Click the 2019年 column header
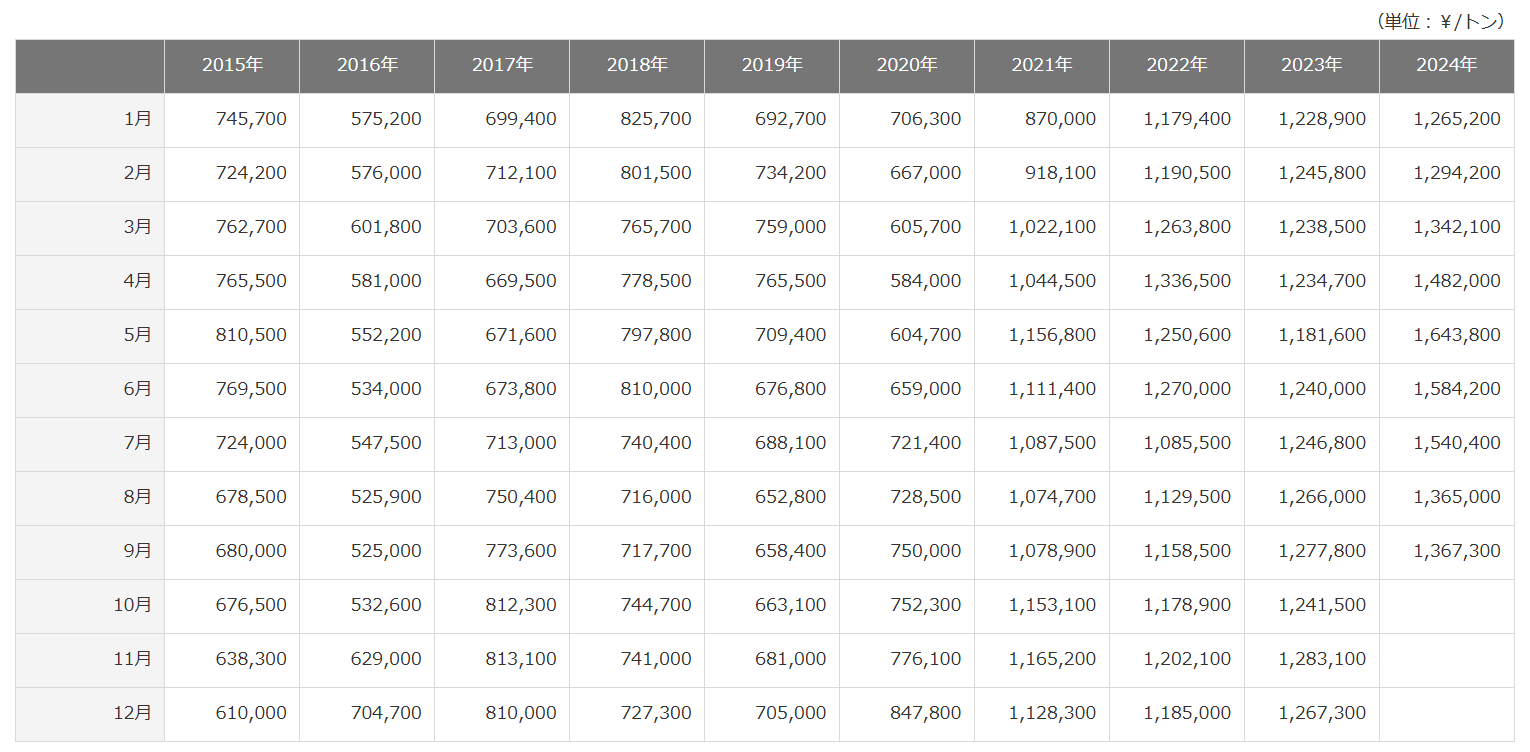The height and width of the screenshot is (752, 1530). (x=772, y=66)
